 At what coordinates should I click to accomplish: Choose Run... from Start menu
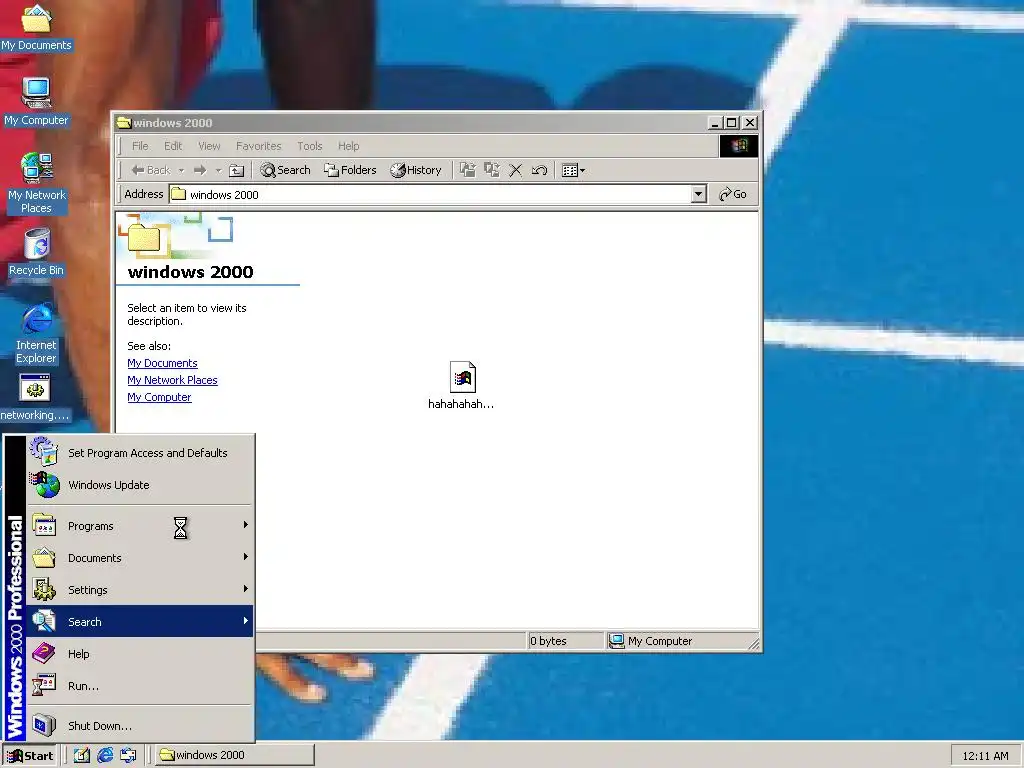coord(140,686)
